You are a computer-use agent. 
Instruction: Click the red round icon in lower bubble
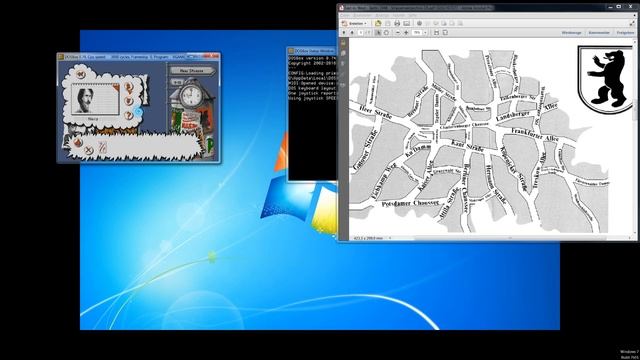(77, 142)
